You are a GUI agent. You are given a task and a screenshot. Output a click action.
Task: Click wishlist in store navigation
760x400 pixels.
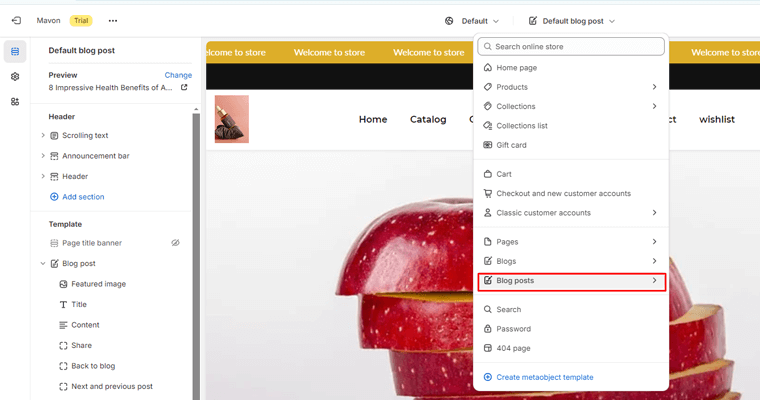(x=716, y=119)
